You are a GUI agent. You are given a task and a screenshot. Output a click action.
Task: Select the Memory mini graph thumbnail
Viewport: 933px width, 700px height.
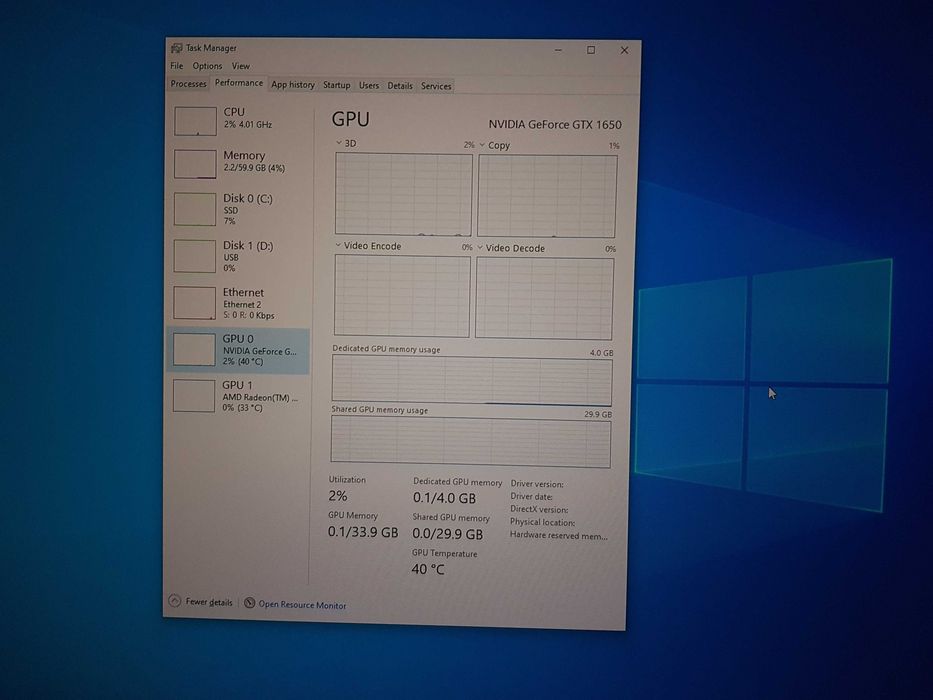pyautogui.click(x=195, y=164)
